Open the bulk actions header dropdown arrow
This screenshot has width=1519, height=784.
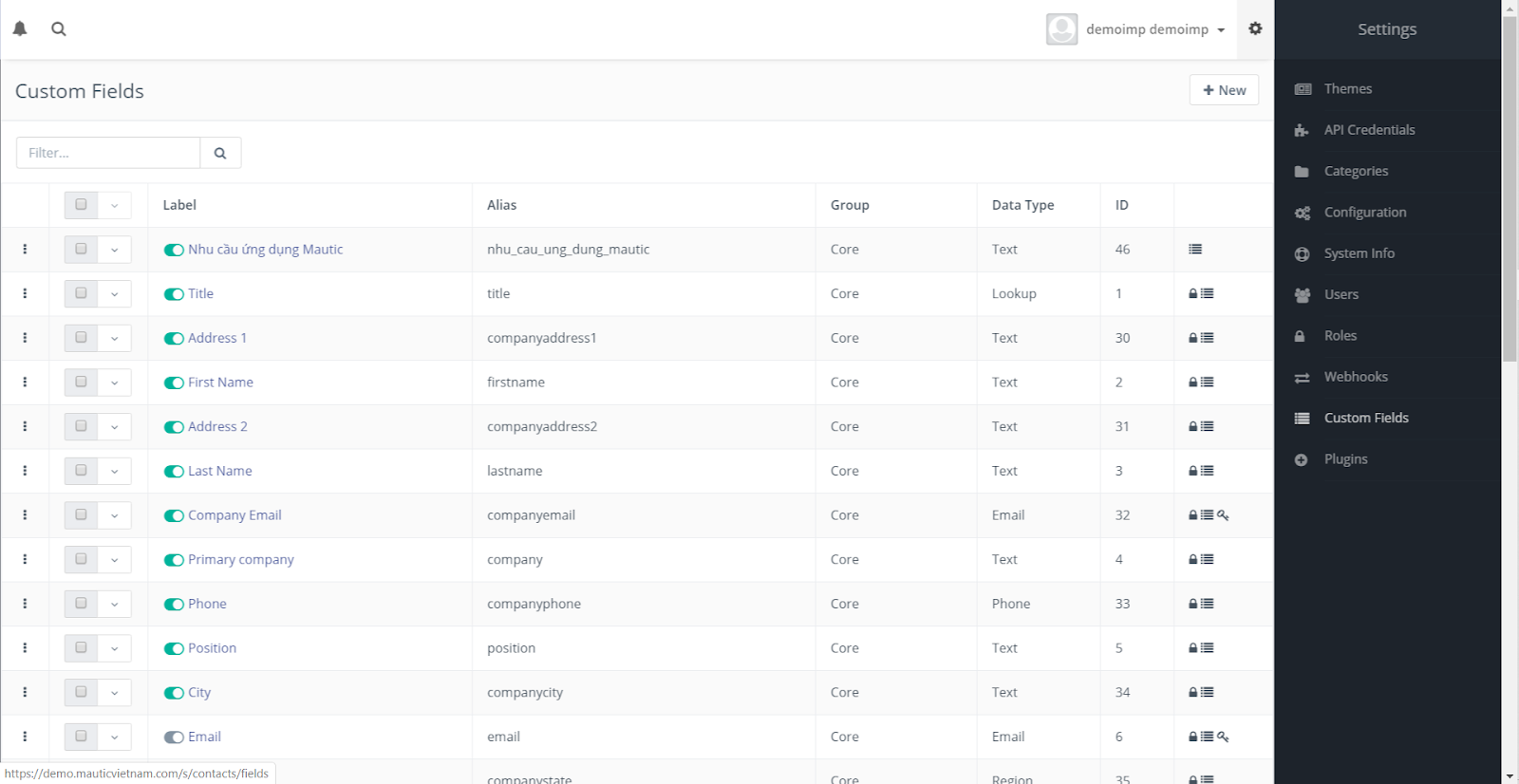114,205
